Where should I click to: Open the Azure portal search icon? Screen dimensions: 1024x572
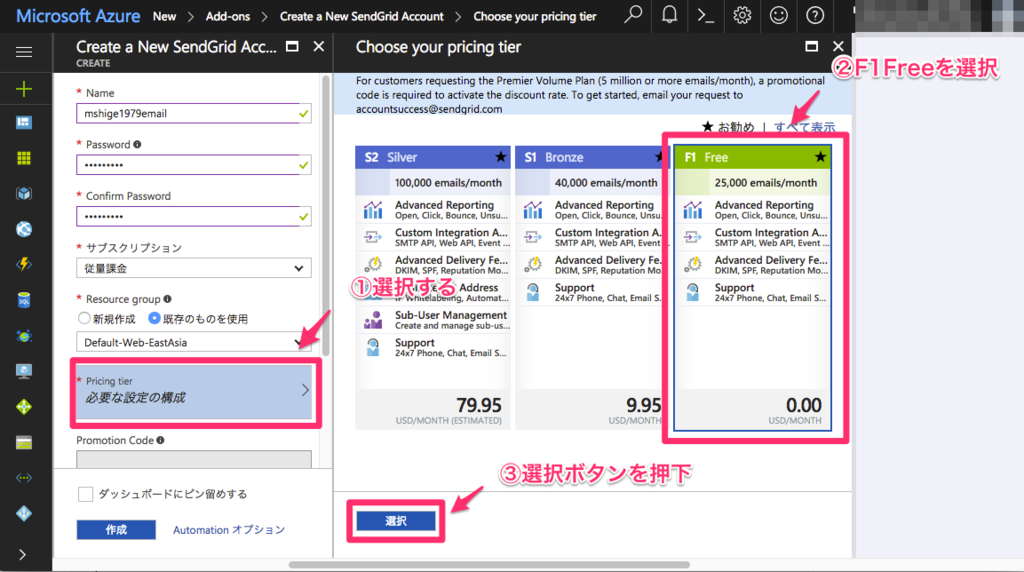pyautogui.click(x=633, y=15)
